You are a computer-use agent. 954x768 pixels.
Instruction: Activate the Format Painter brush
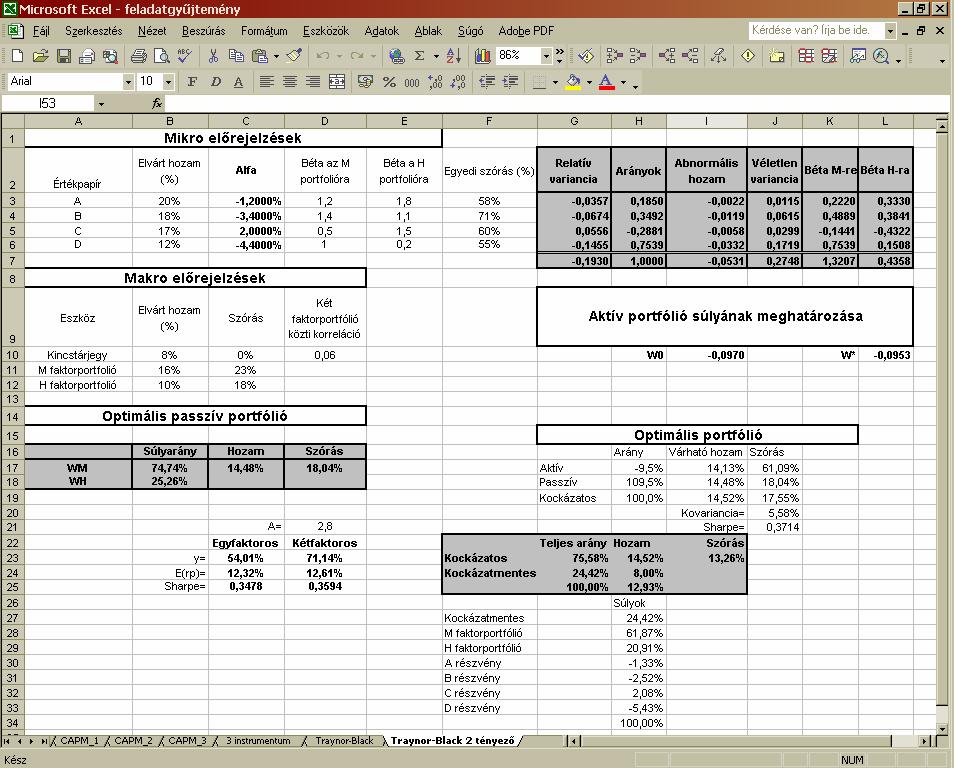pyautogui.click(x=294, y=57)
